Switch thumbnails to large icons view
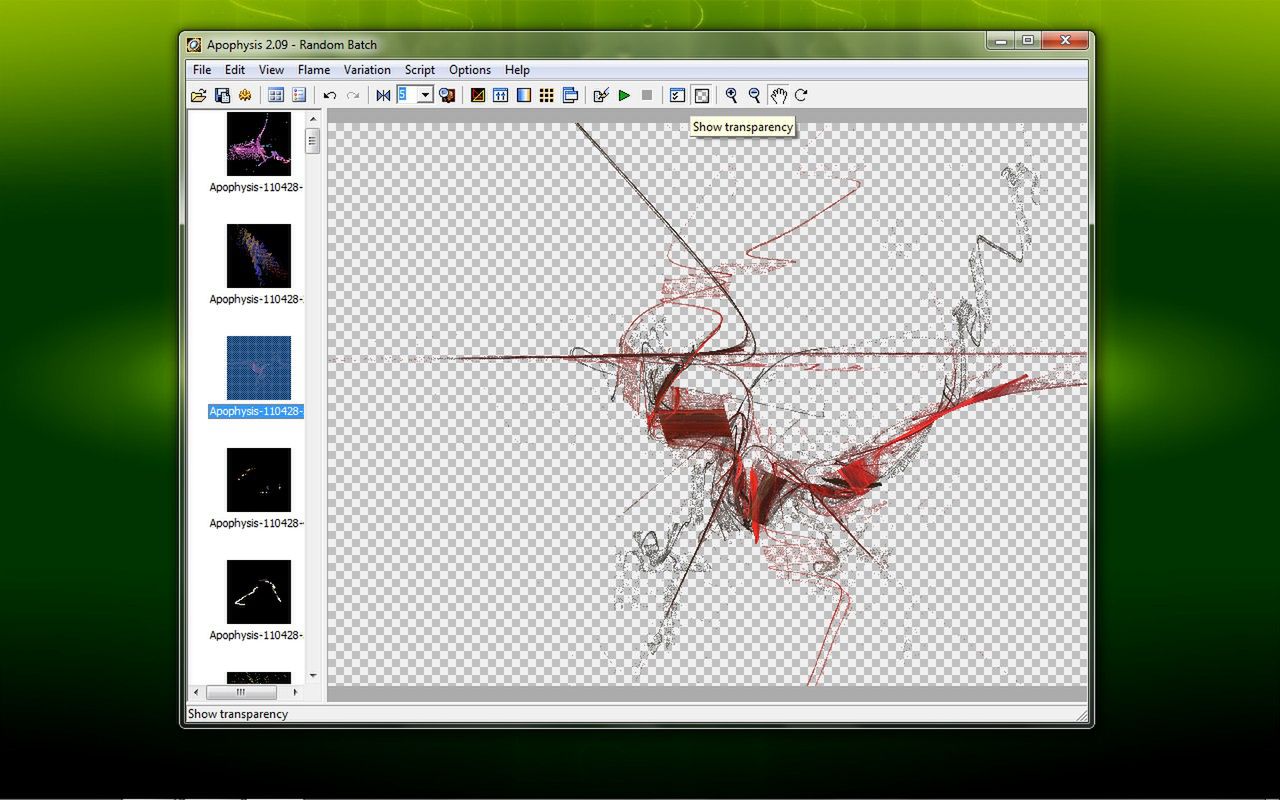The height and width of the screenshot is (800, 1280). (275, 95)
